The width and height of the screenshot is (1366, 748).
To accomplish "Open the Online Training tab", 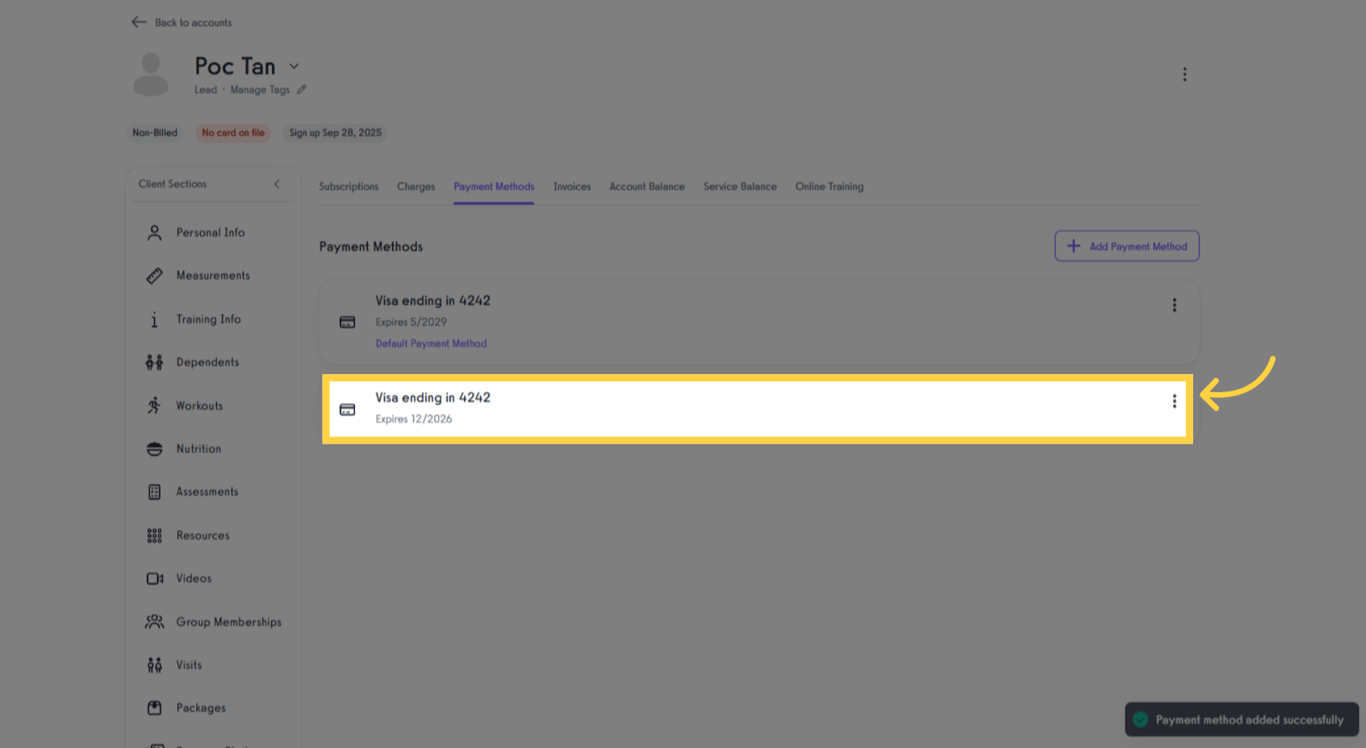I will [x=829, y=187].
